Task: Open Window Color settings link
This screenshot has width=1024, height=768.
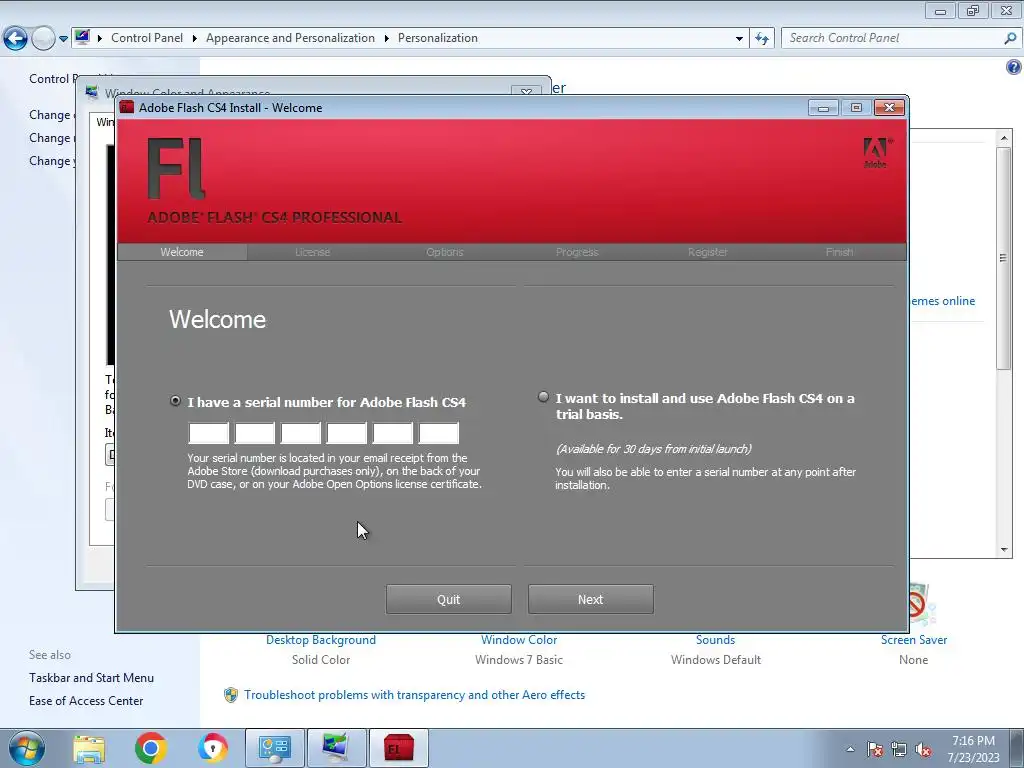Action: click(x=519, y=640)
